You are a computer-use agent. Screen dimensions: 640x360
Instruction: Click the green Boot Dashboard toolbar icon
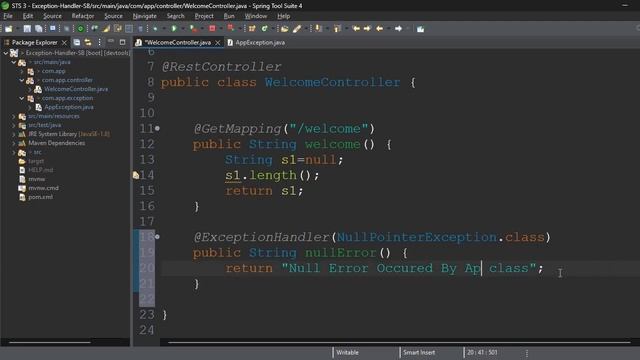click(81, 29)
